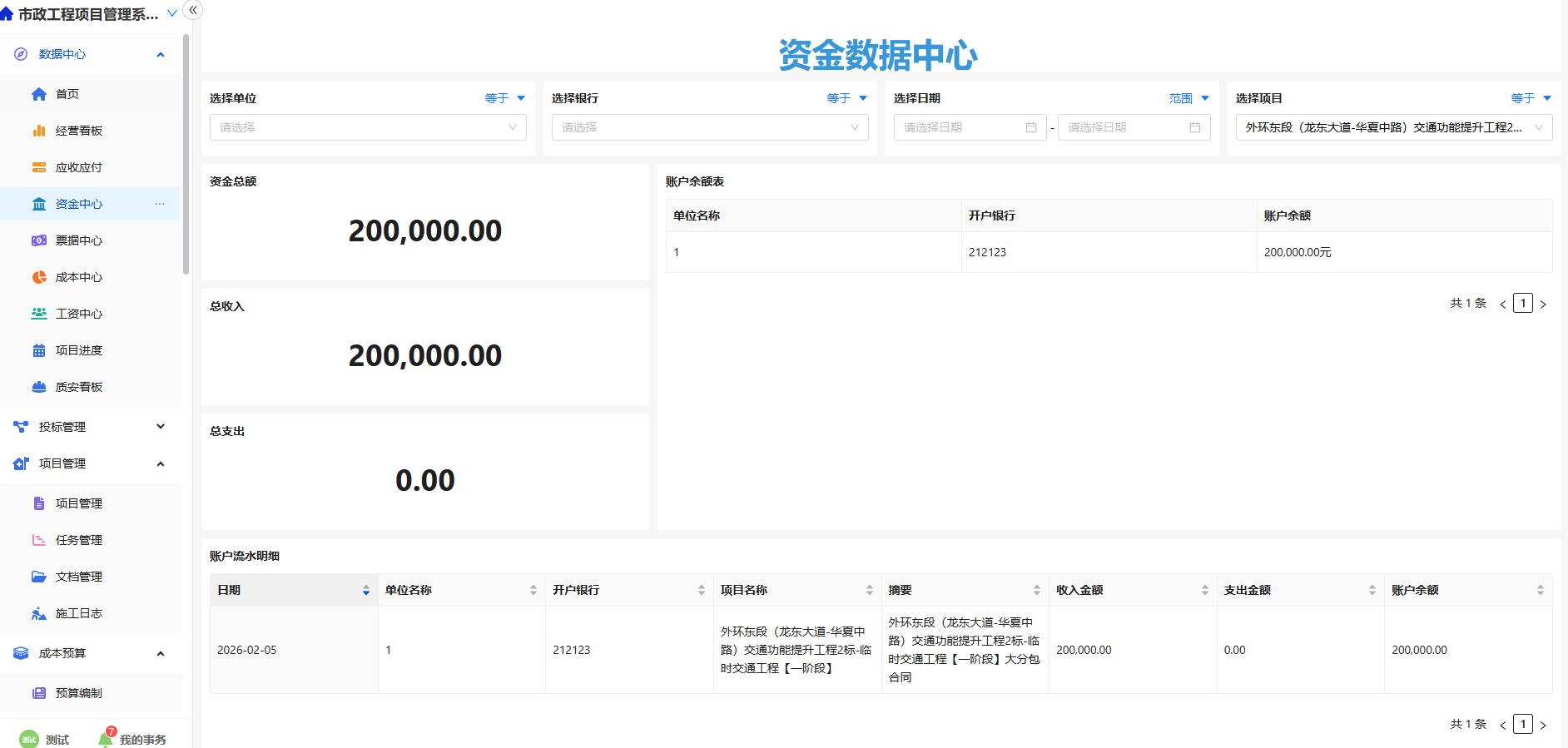Open the 经营看板 bar chart icon
The height and width of the screenshot is (748, 1568).
click(39, 131)
